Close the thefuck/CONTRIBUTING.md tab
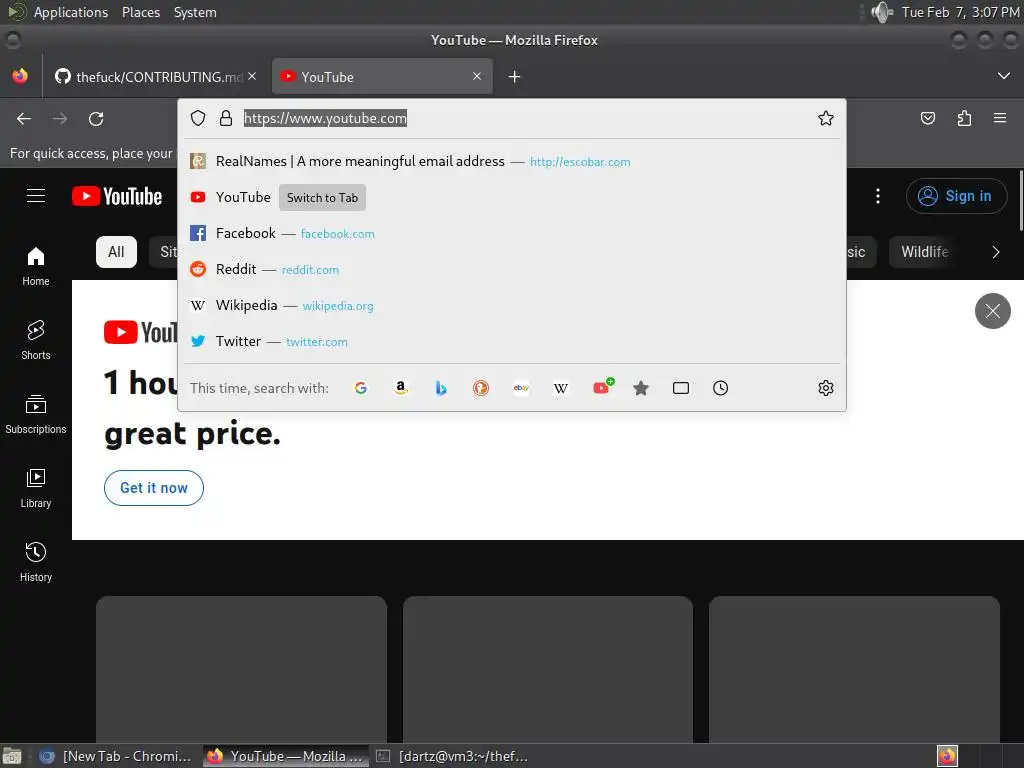The height and width of the screenshot is (768, 1024). coord(252,76)
